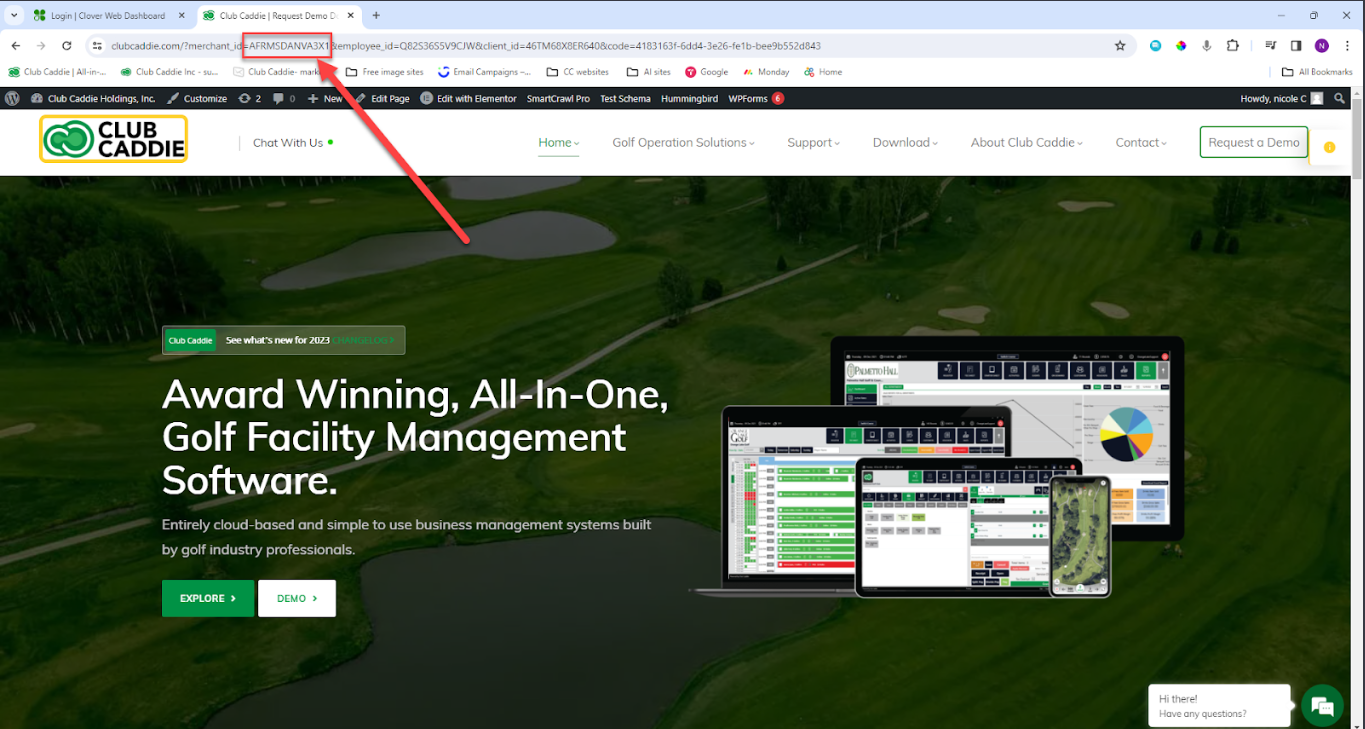
Task: Open site information icon in address bar
Action: click(x=97, y=46)
